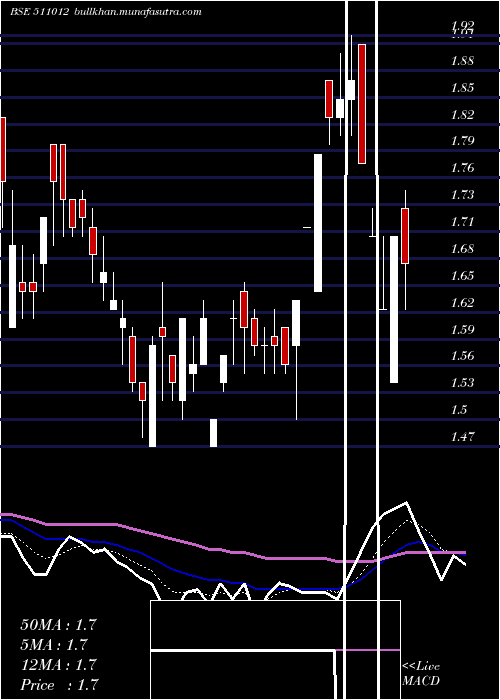Click the 1.71 price axis label
The width and height of the screenshot is (500, 700).
462,222
